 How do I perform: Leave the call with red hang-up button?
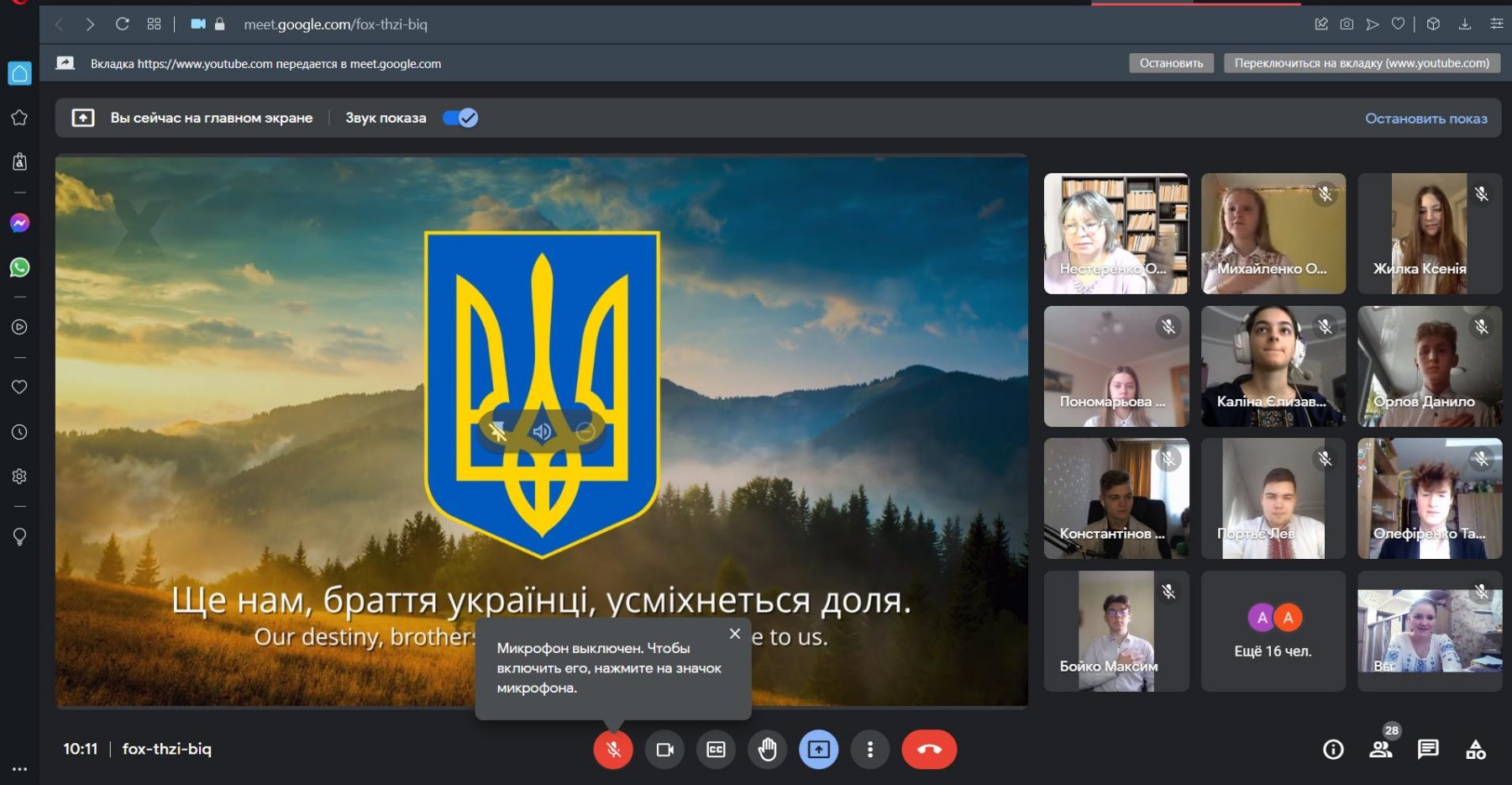click(928, 749)
